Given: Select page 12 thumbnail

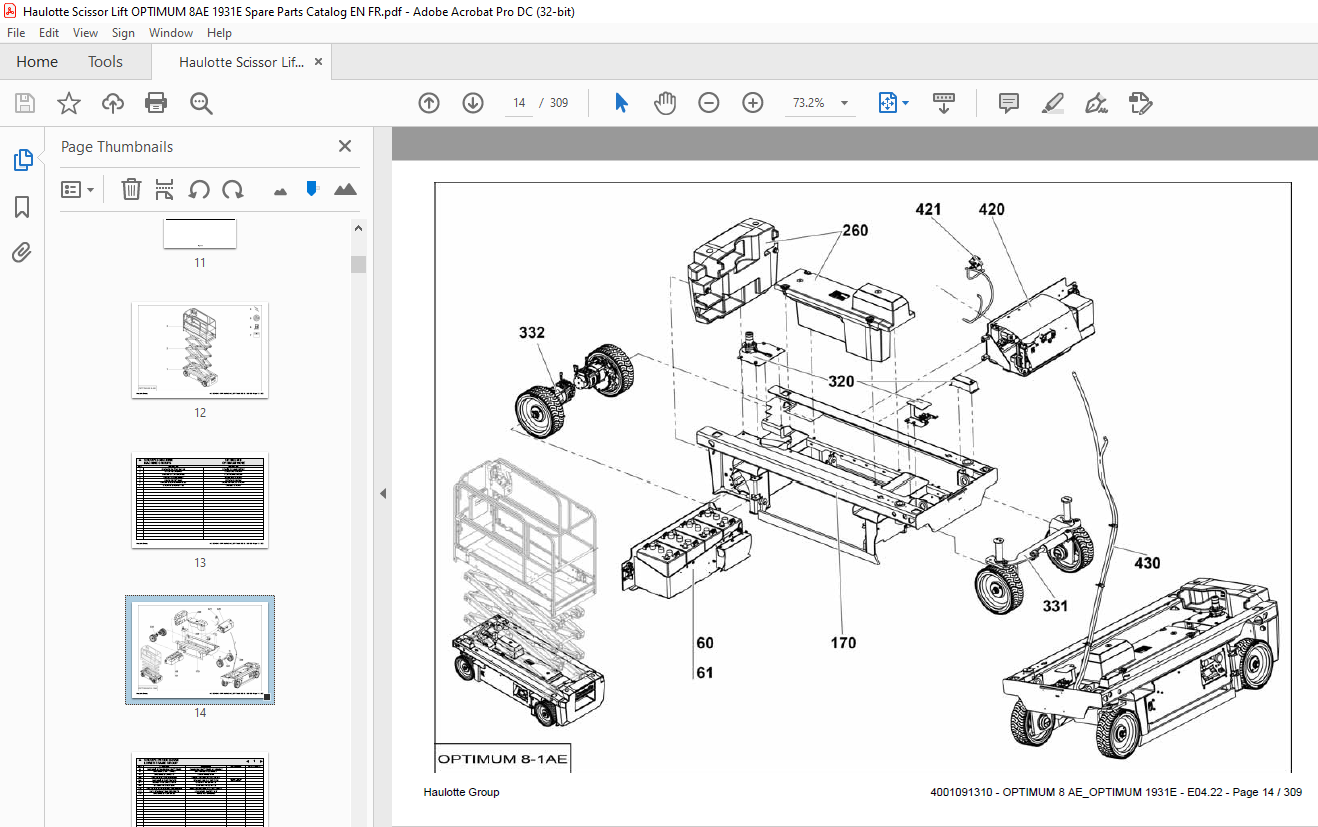Looking at the screenshot, I should click(x=200, y=350).
